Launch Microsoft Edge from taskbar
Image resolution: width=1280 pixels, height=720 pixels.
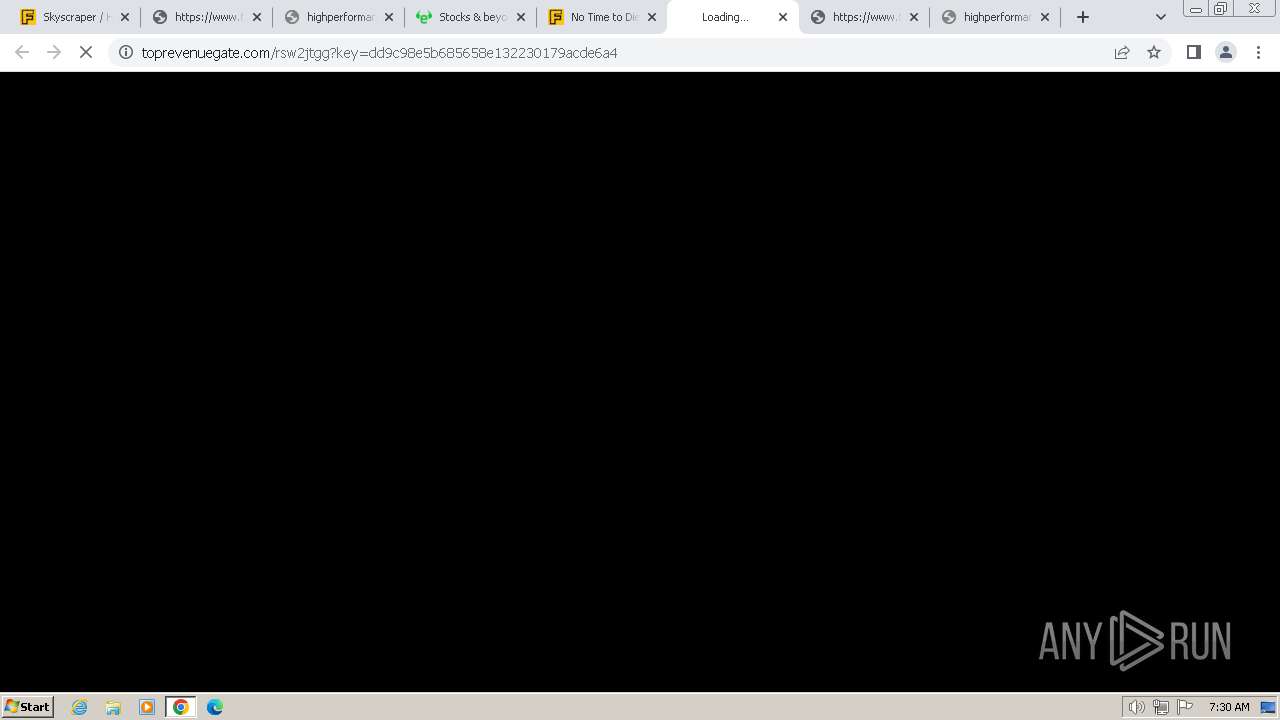215,707
